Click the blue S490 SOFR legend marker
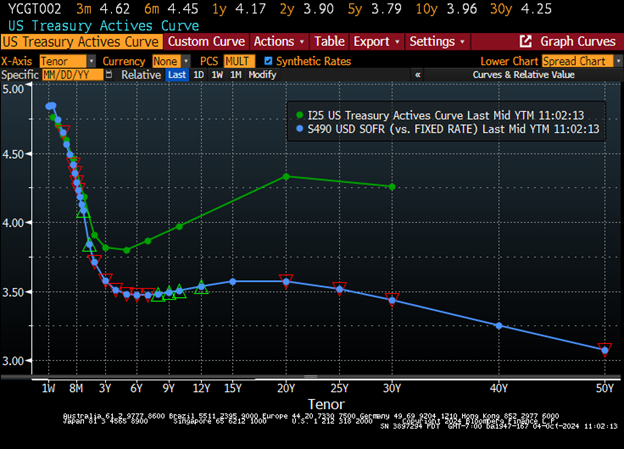The width and height of the screenshot is (624, 449). click(x=300, y=129)
